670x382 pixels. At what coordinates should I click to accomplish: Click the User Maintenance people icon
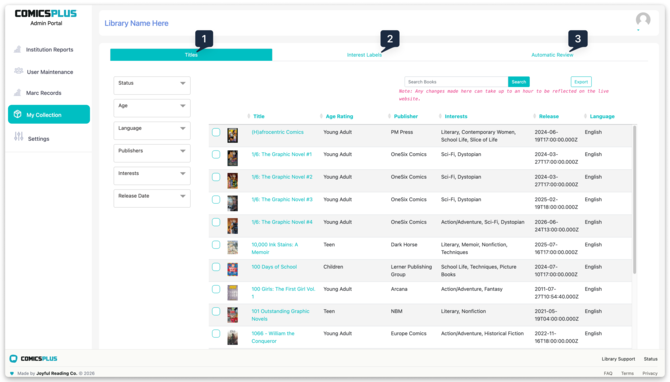point(18,71)
